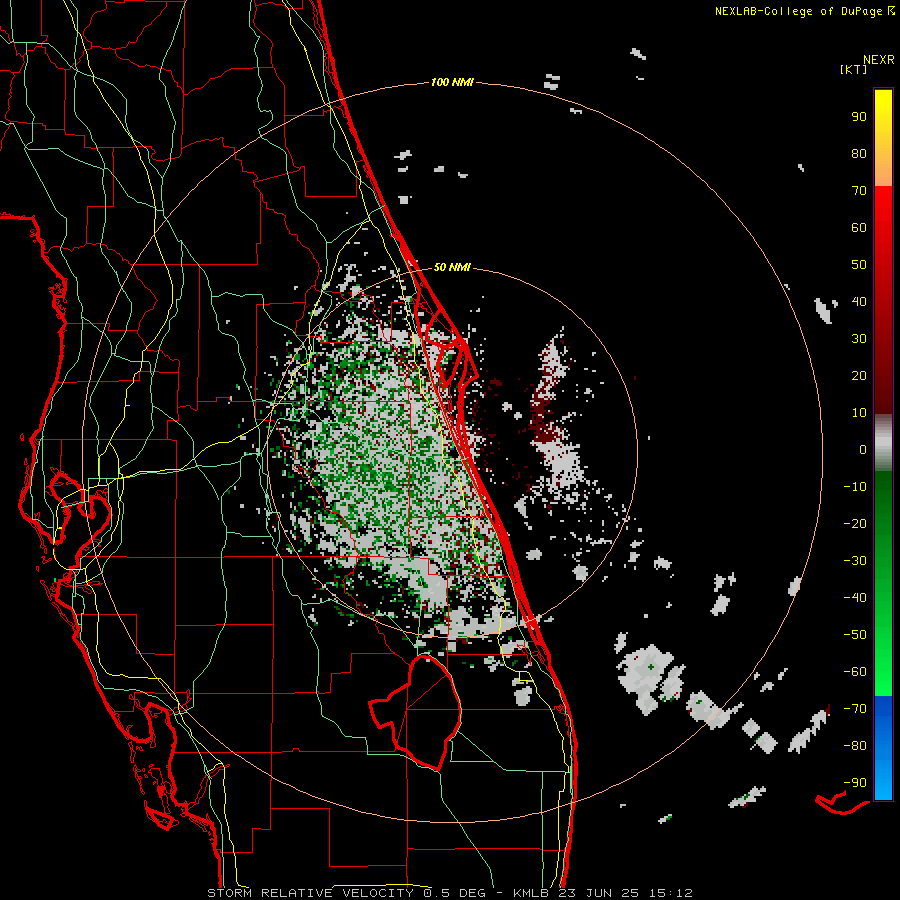Click the -30 scale value
The height and width of the screenshot is (900, 900).
(x=855, y=561)
